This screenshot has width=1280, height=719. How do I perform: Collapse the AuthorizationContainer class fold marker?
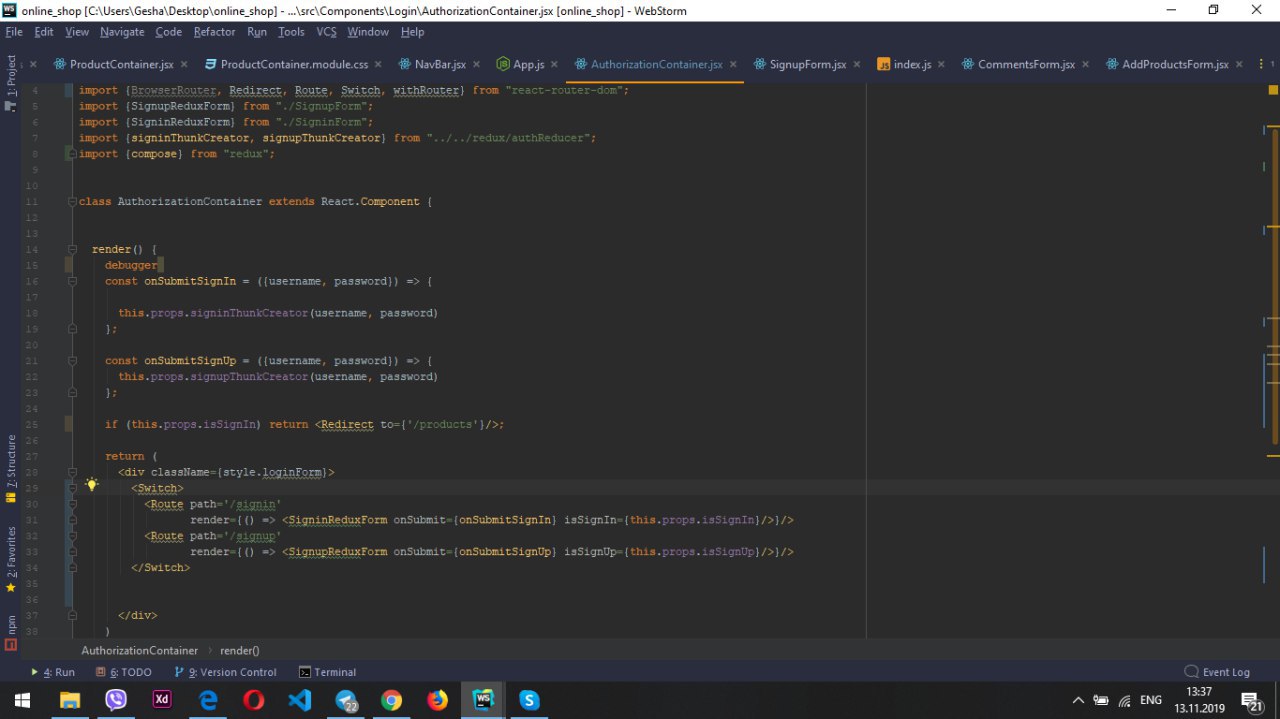[x=71, y=202]
